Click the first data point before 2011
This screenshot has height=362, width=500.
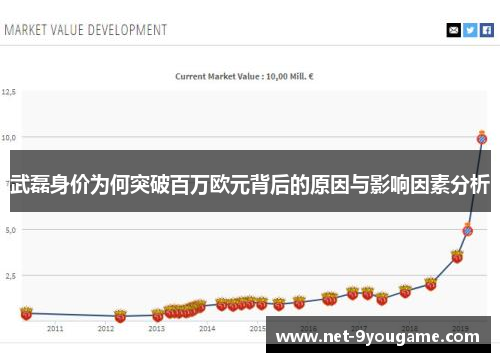26,313
